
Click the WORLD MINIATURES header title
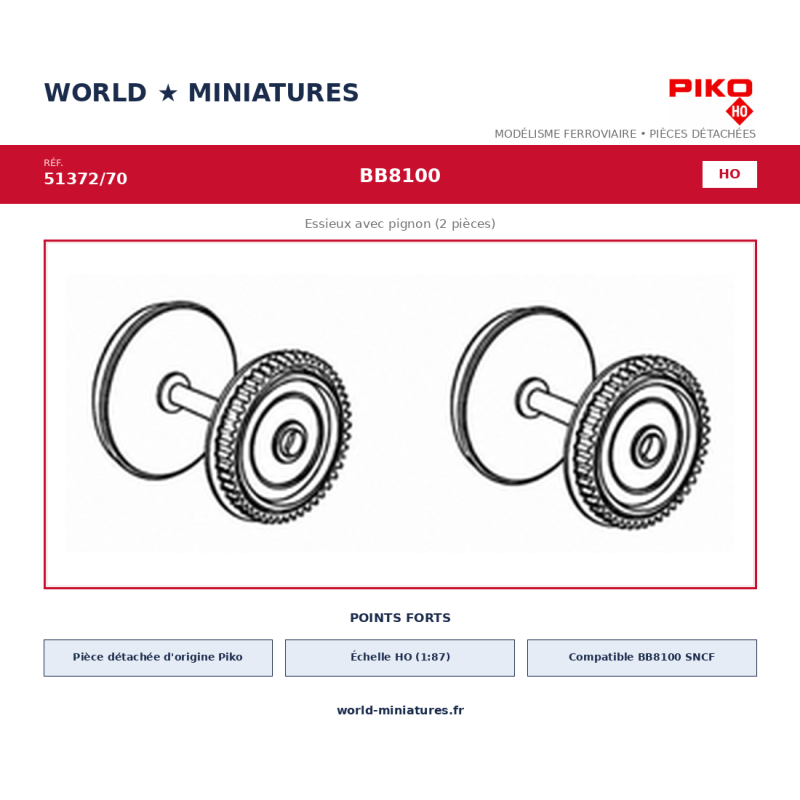click(x=201, y=93)
